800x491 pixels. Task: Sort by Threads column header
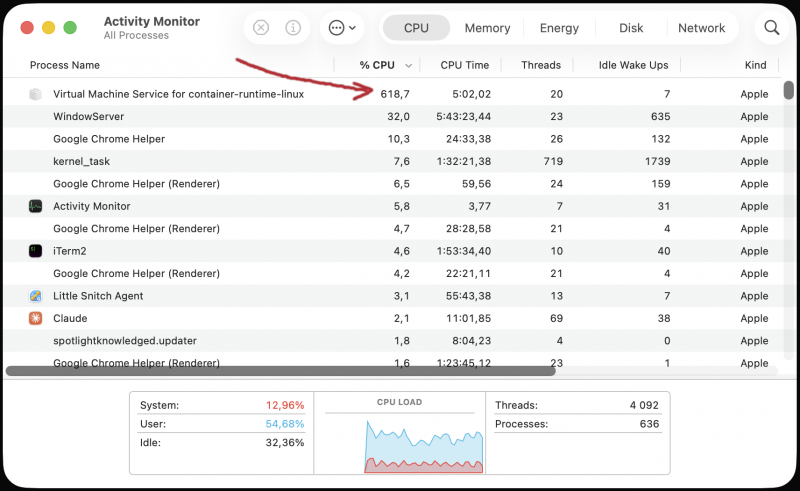[x=541, y=65]
